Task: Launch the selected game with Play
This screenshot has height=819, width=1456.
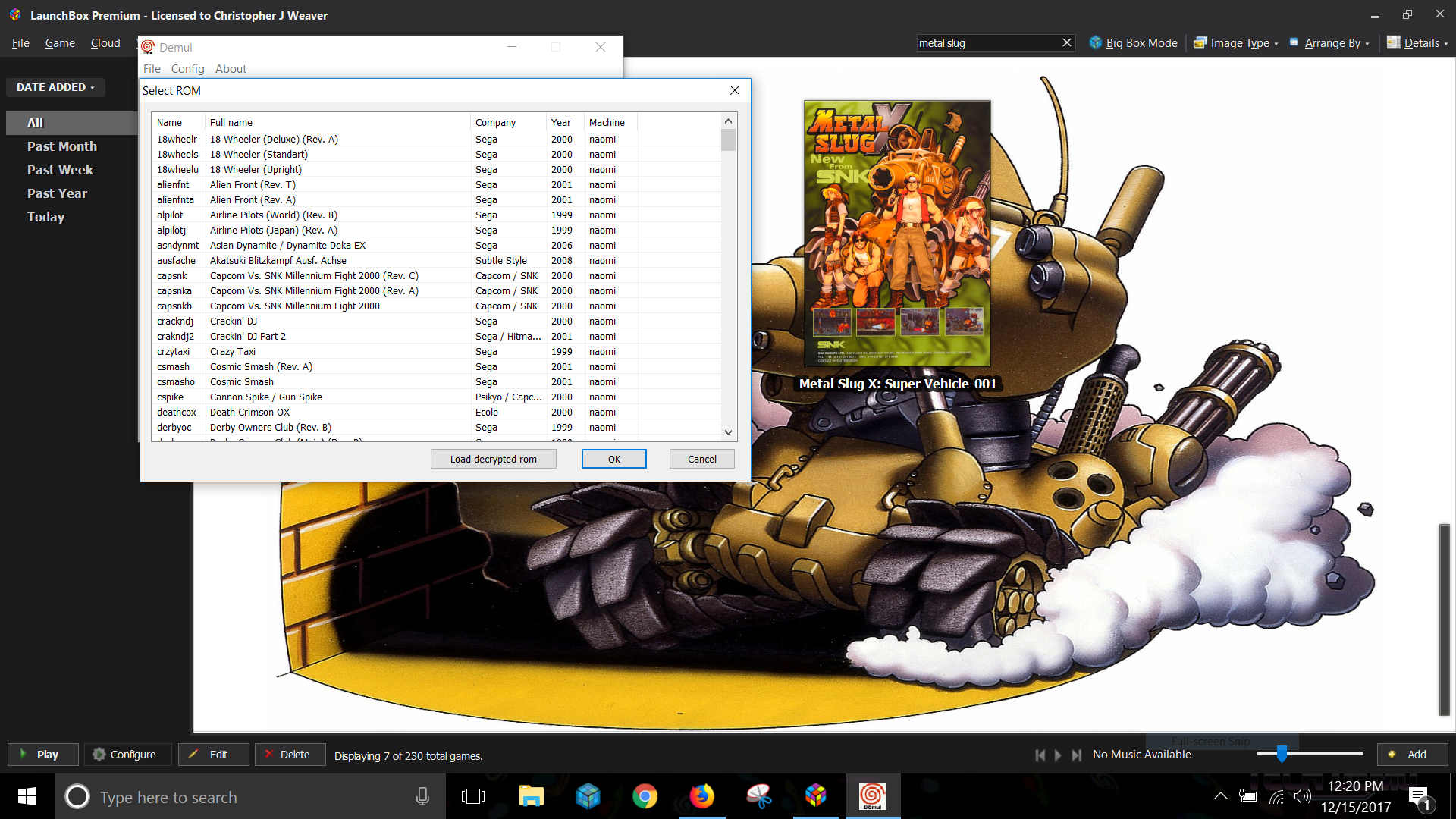Action: pos(43,755)
